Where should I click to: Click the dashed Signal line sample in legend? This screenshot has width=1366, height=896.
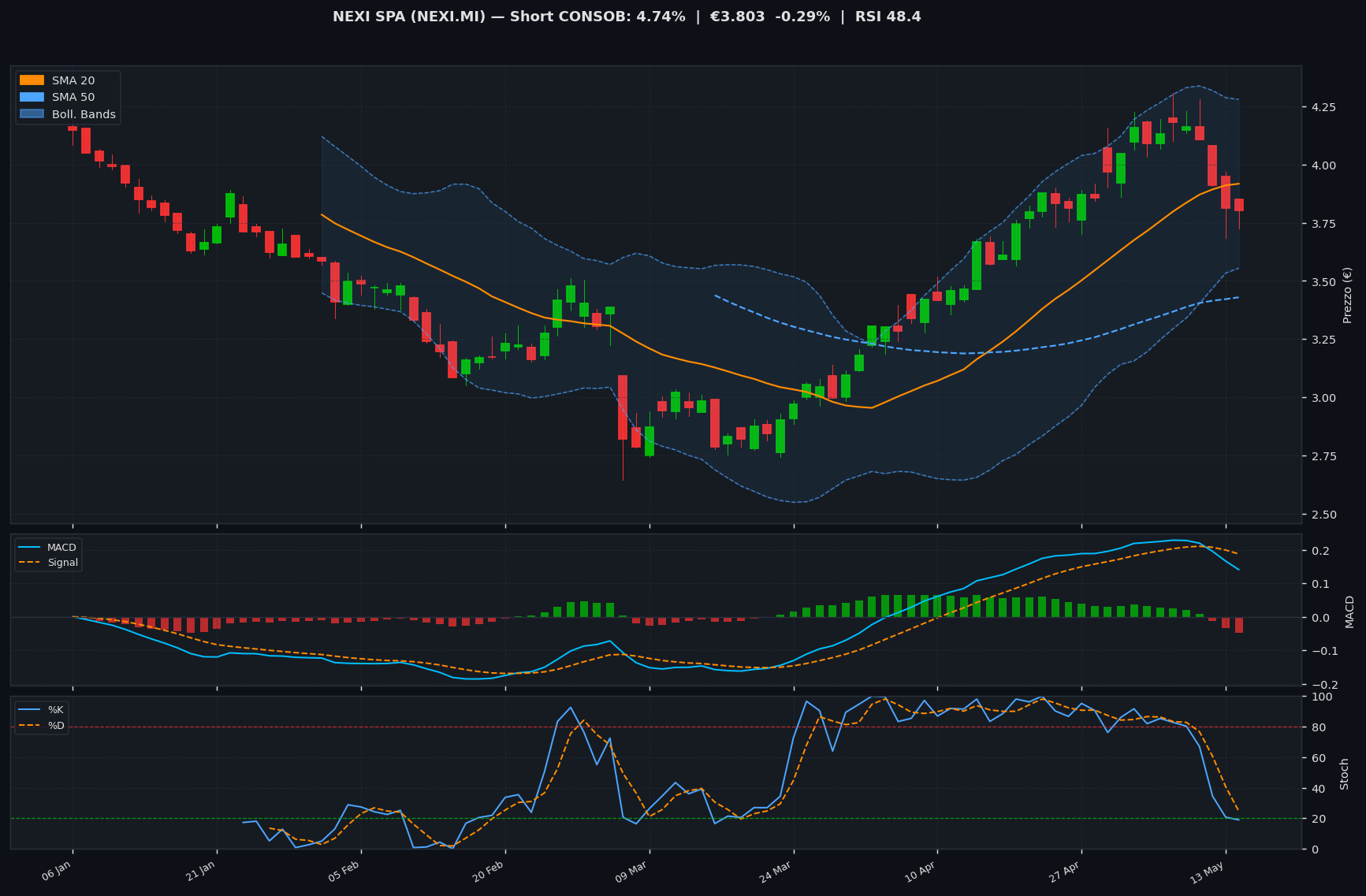pyautogui.click(x=31, y=563)
